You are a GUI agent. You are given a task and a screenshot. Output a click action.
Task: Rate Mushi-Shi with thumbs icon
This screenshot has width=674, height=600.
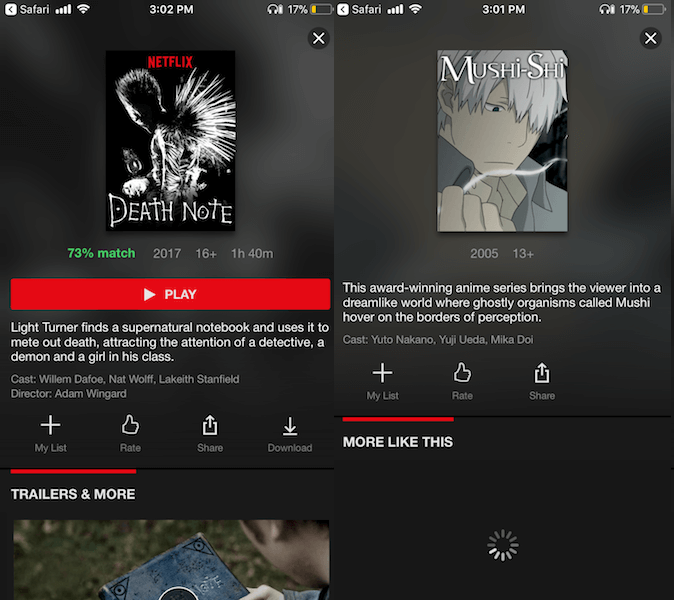tap(462, 382)
